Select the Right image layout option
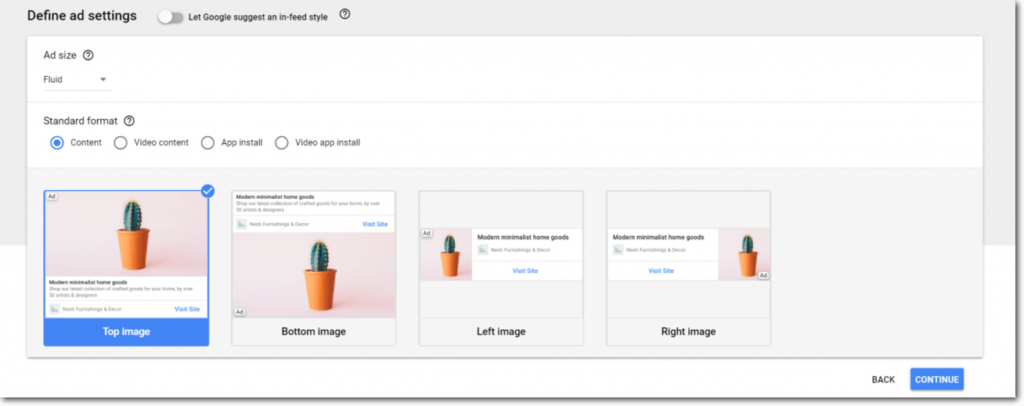1024x406 pixels. (688, 268)
